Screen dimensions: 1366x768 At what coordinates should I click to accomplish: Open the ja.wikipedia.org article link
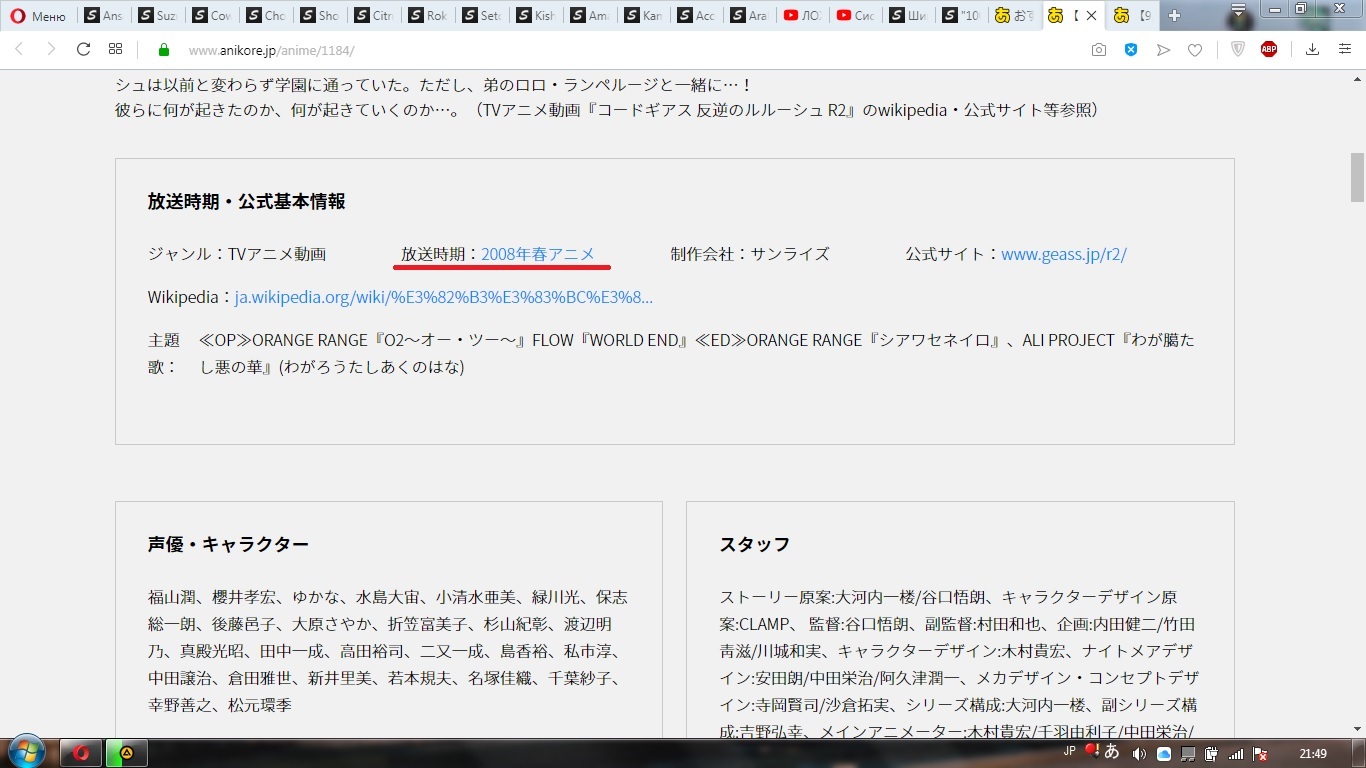pos(443,297)
